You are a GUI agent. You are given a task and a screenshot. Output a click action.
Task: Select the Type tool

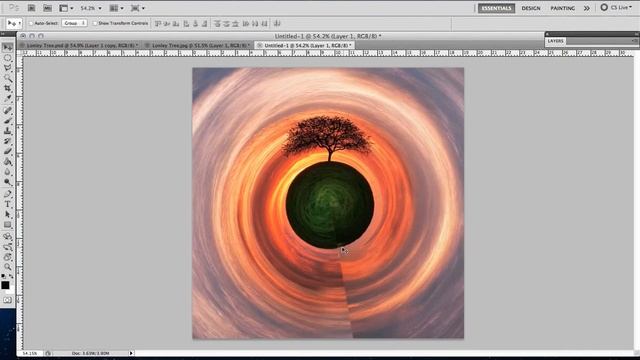(x=7, y=204)
